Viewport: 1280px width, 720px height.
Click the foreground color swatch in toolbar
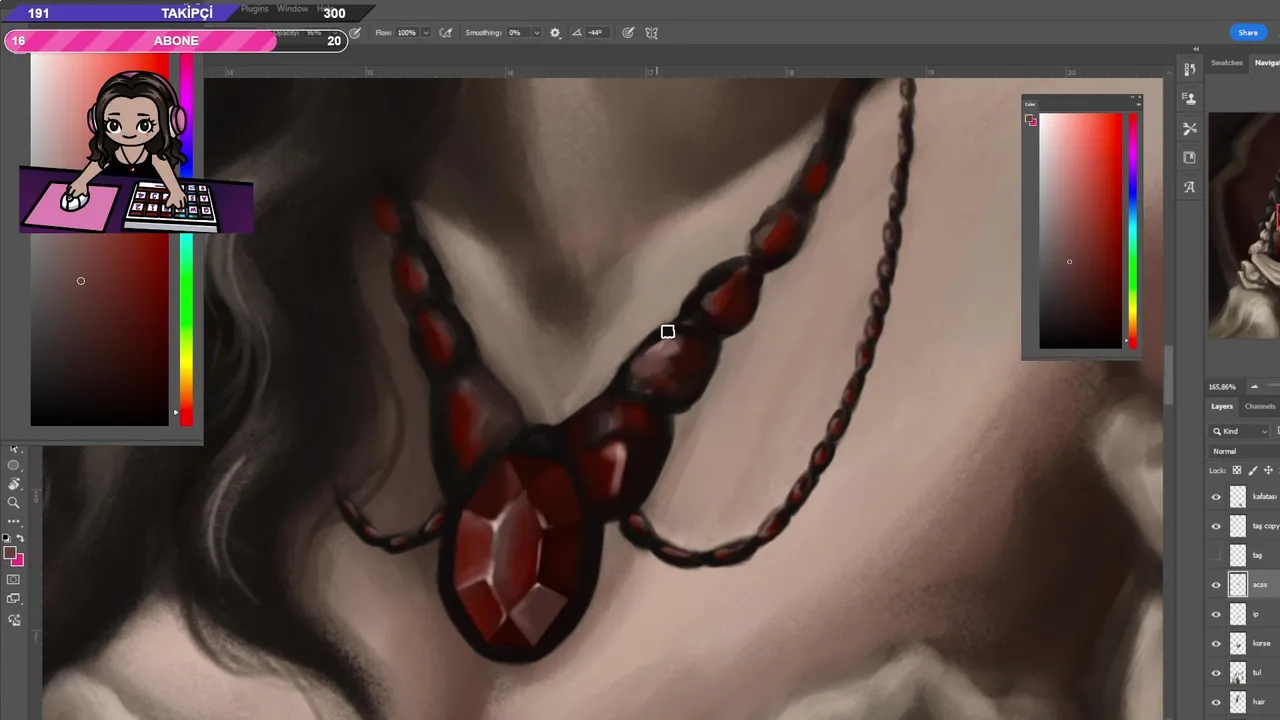[x=9, y=552]
